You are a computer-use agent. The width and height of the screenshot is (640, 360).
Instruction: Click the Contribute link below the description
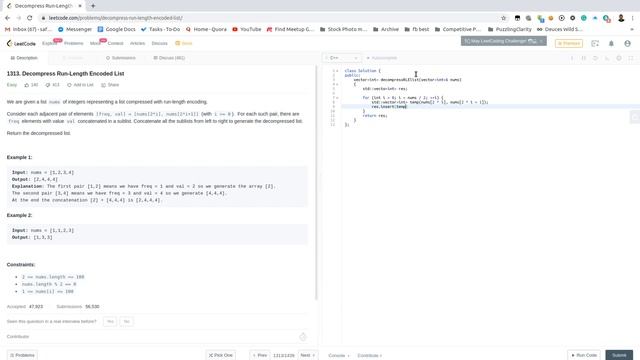(18, 337)
